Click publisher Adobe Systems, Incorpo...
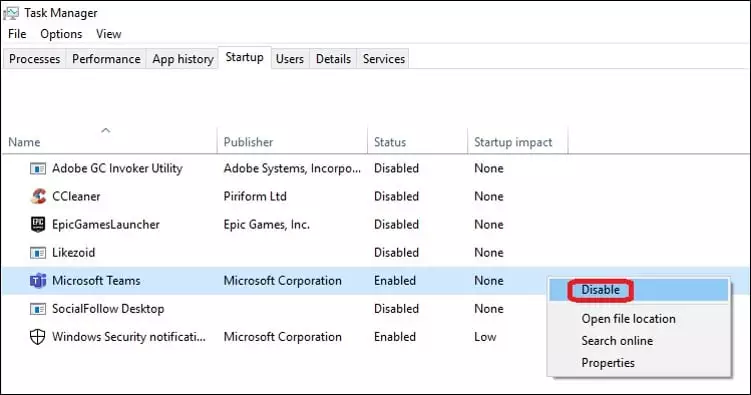Screen dimensions: 751x395 292,169
